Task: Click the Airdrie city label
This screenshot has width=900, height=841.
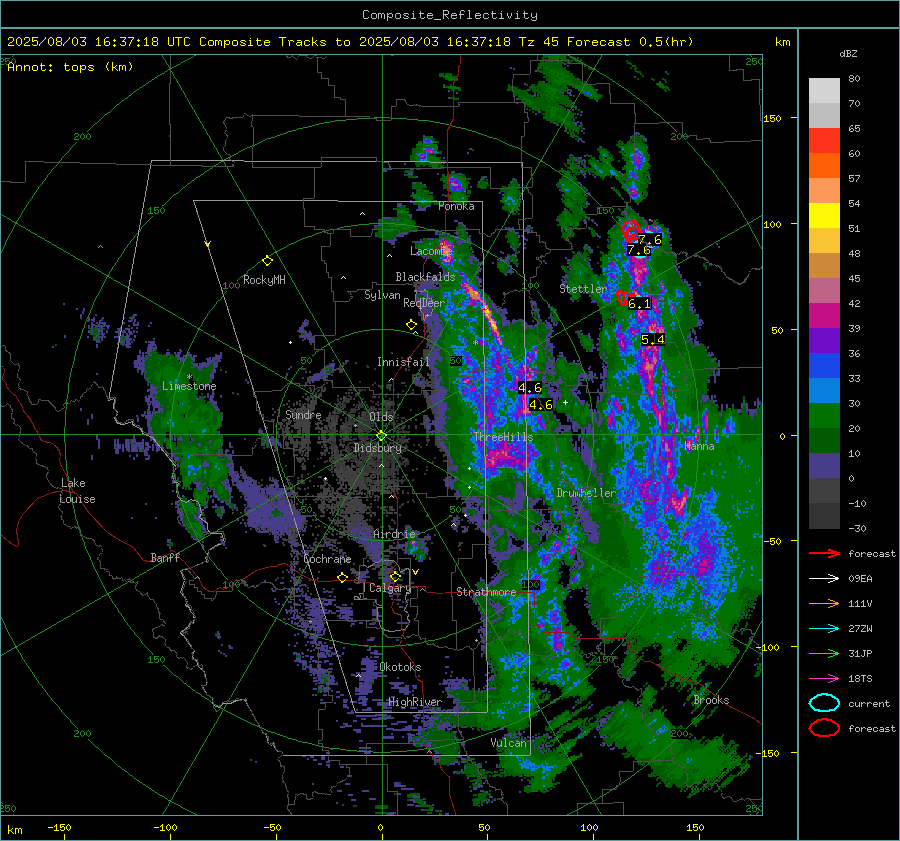Action: pyautogui.click(x=394, y=534)
